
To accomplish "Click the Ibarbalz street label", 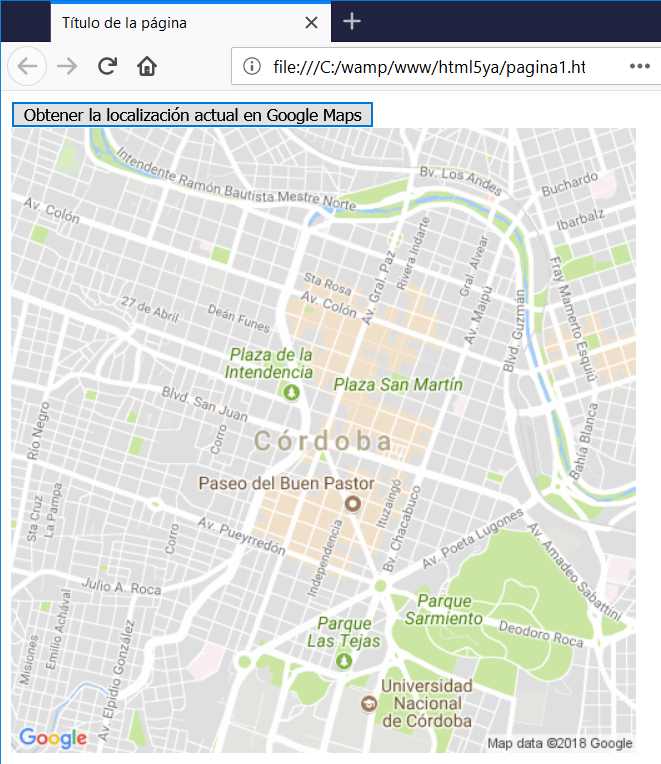I will tap(581, 220).
